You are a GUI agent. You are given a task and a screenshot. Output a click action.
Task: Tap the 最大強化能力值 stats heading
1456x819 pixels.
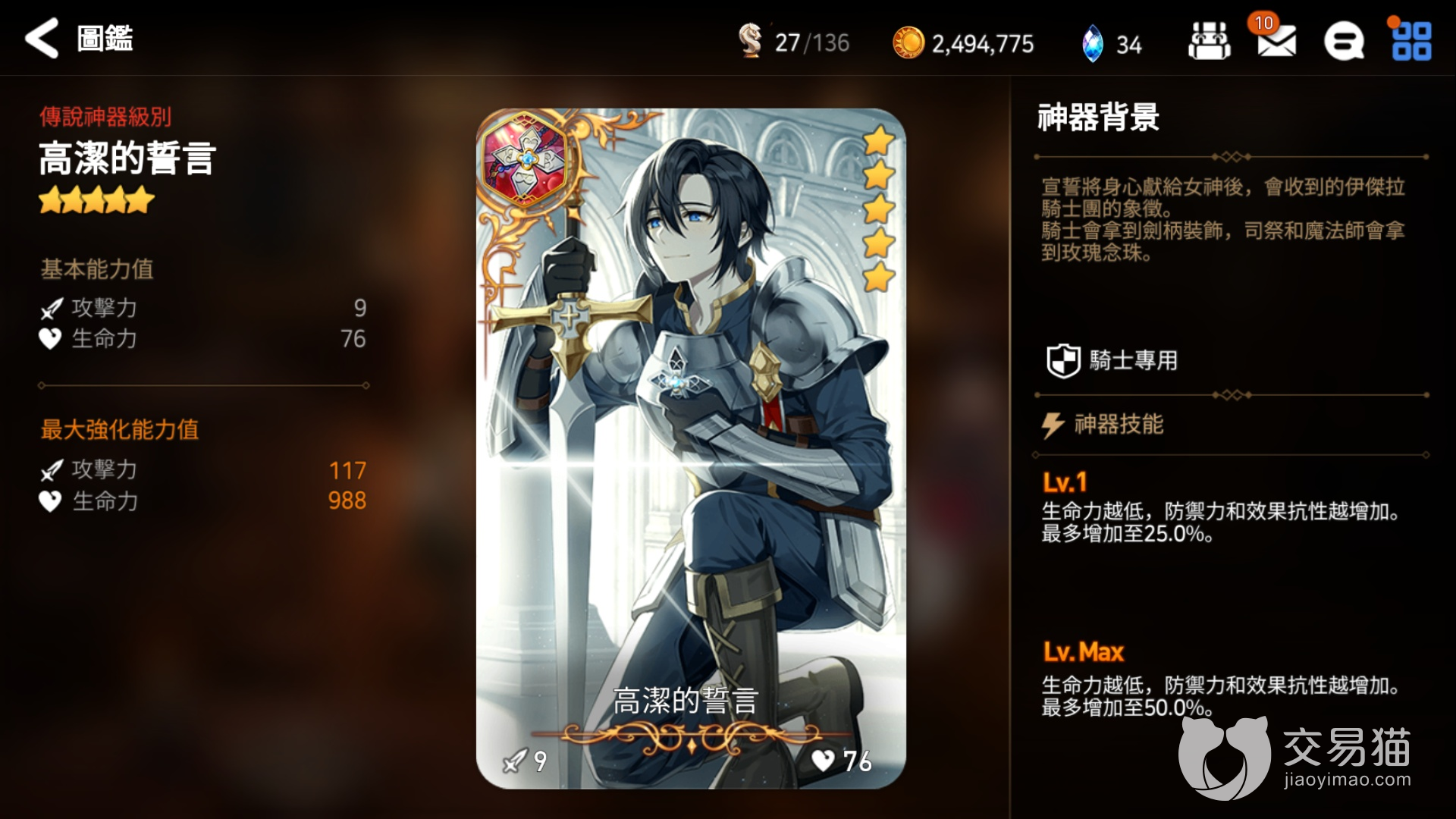point(120,430)
